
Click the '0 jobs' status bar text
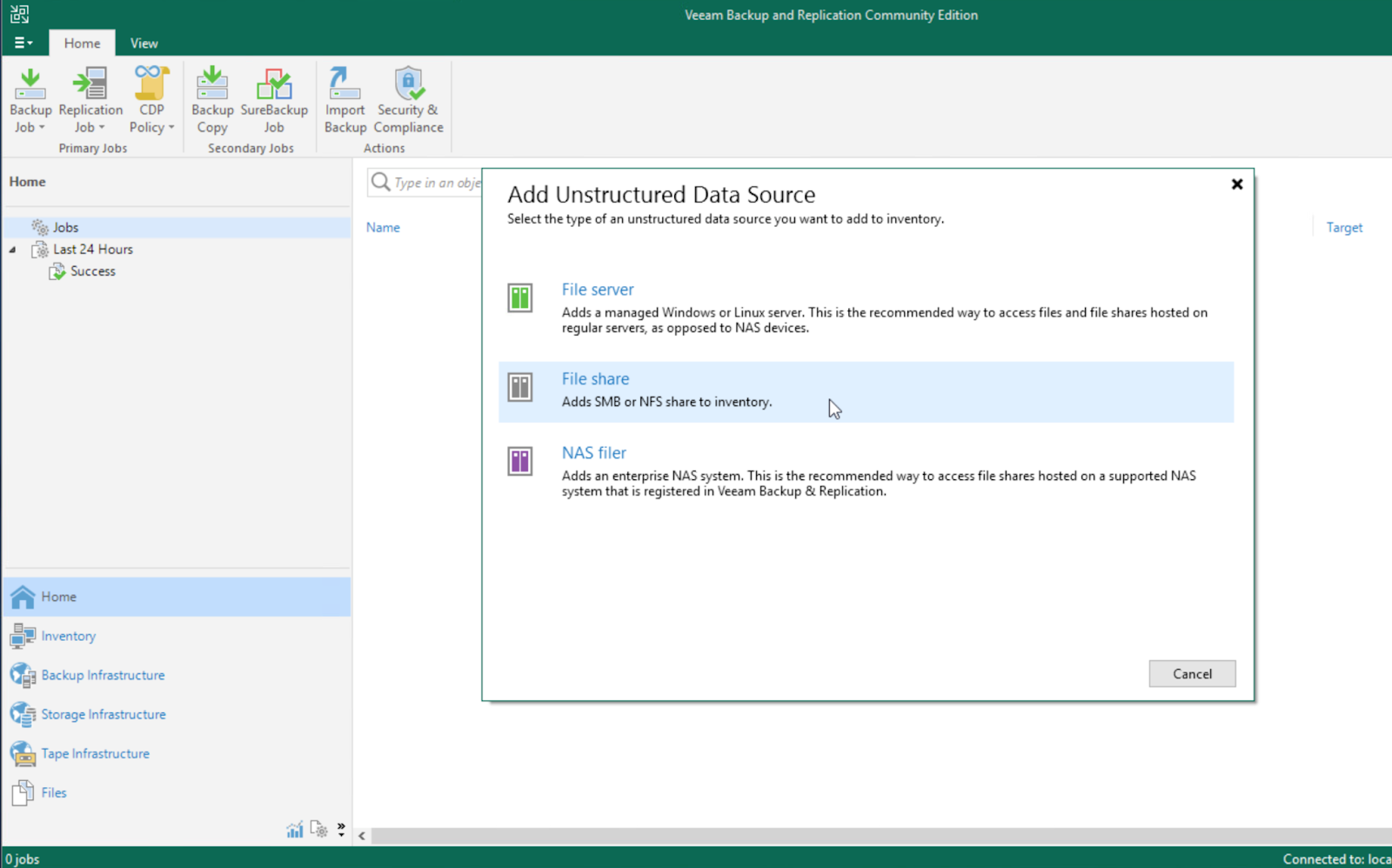[23, 859]
